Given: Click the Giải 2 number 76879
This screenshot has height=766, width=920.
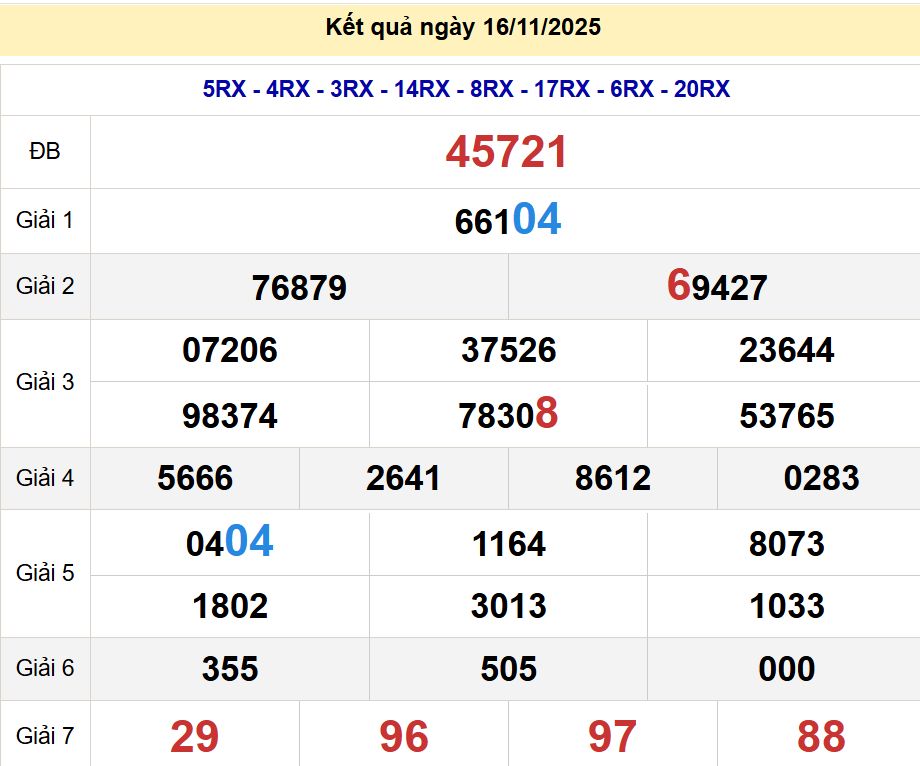Looking at the screenshot, I should click(x=299, y=288).
